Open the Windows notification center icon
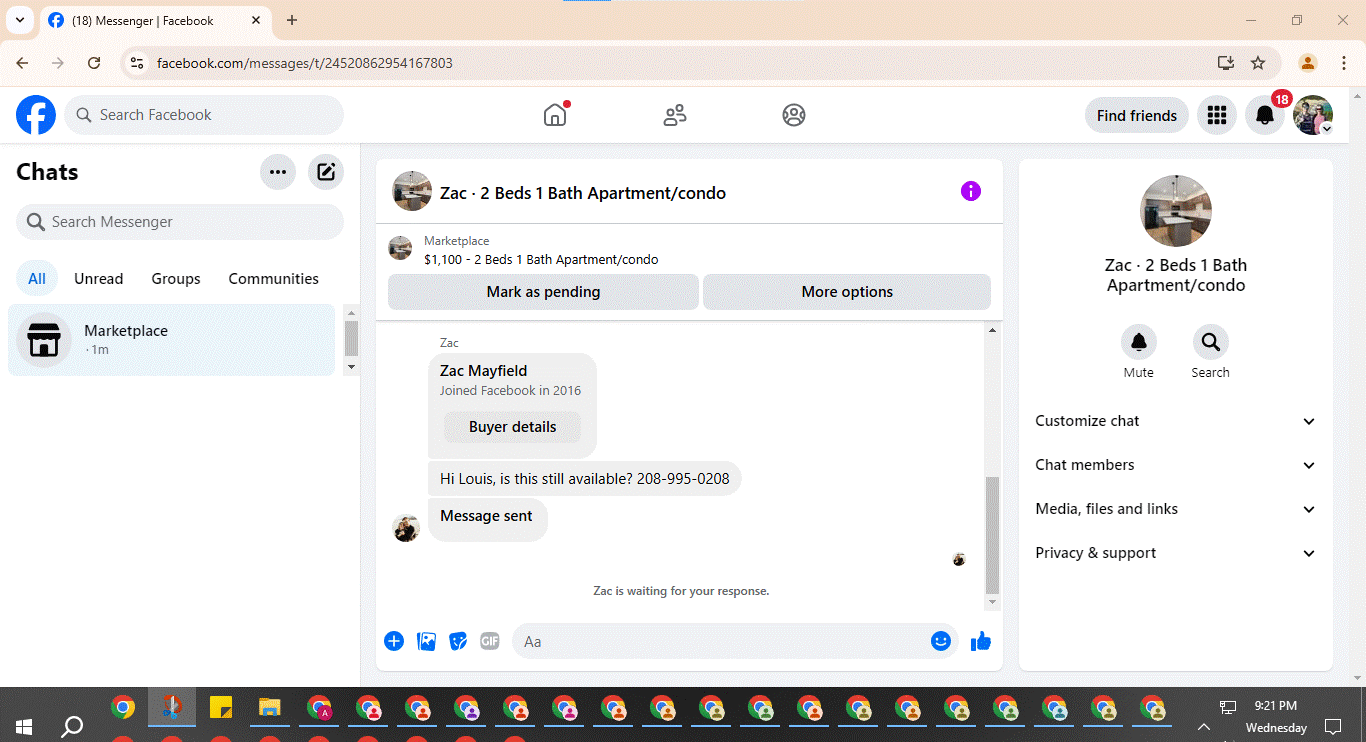Viewport: 1366px width, 742px height. point(1333,727)
